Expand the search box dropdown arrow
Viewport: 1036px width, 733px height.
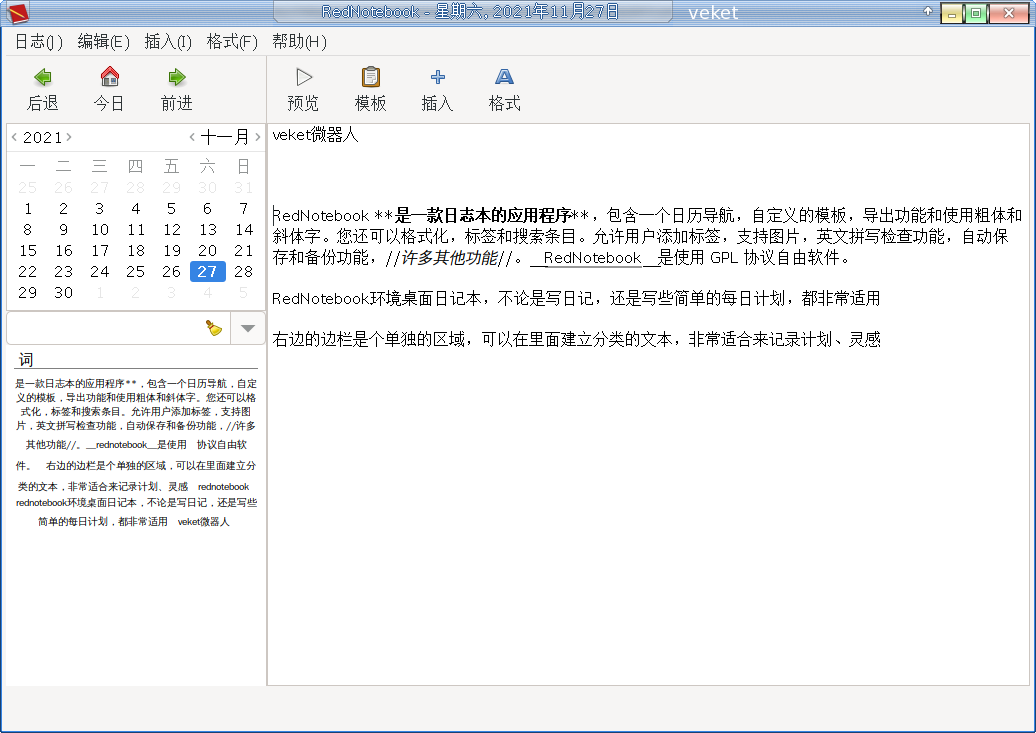(x=248, y=328)
